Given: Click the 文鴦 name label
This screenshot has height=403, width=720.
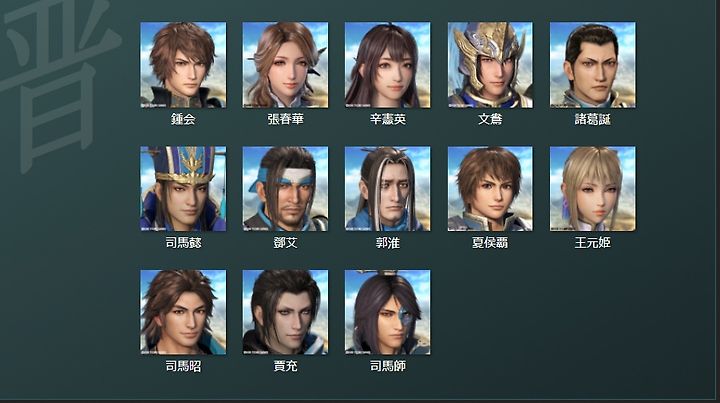Looking at the screenshot, I should point(490,119).
